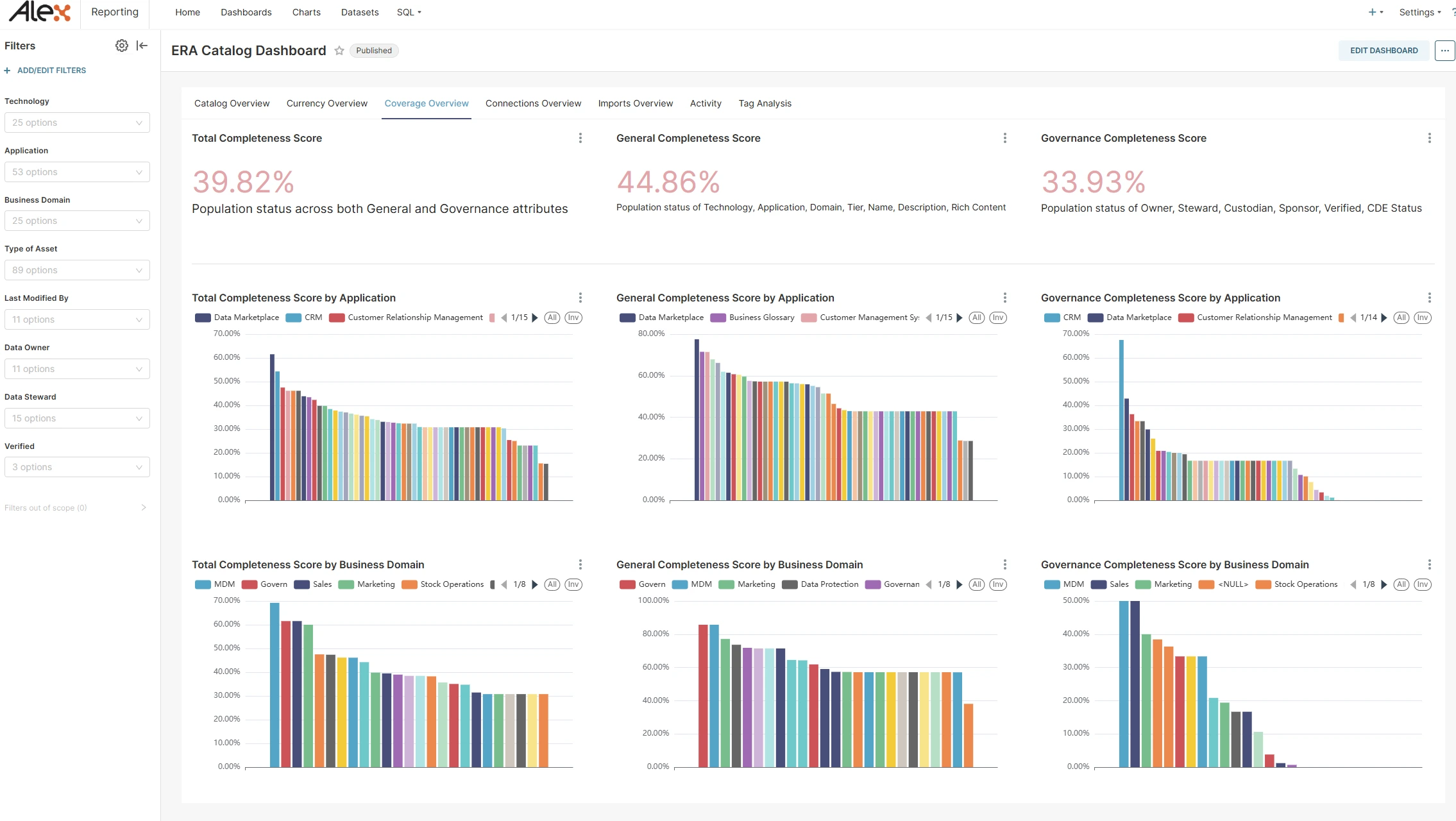Collapse the Filters sidebar panel
Screen dimensions: 1456x821
(x=142, y=46)
